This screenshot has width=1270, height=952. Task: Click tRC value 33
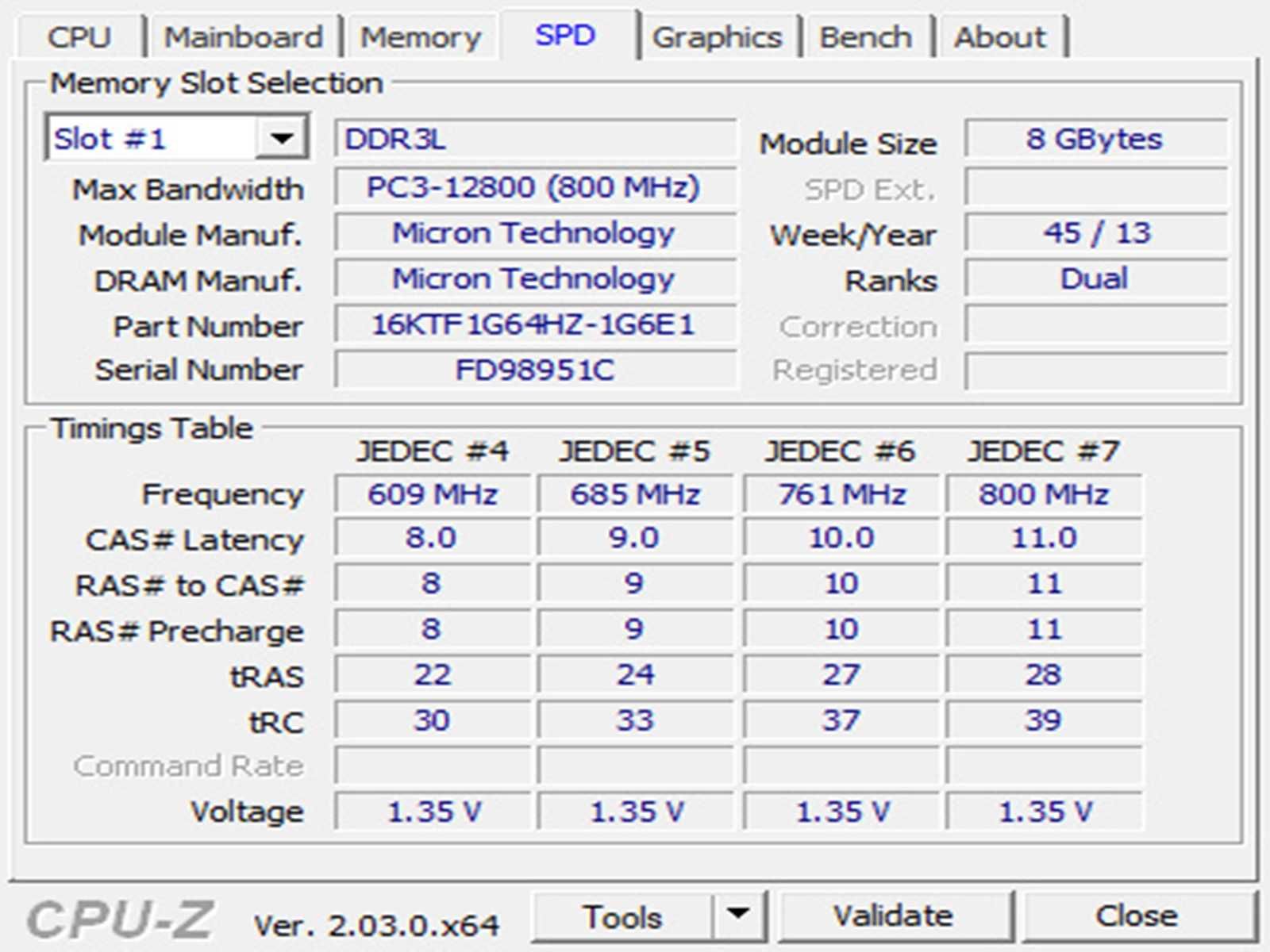(x=635, y=720)
